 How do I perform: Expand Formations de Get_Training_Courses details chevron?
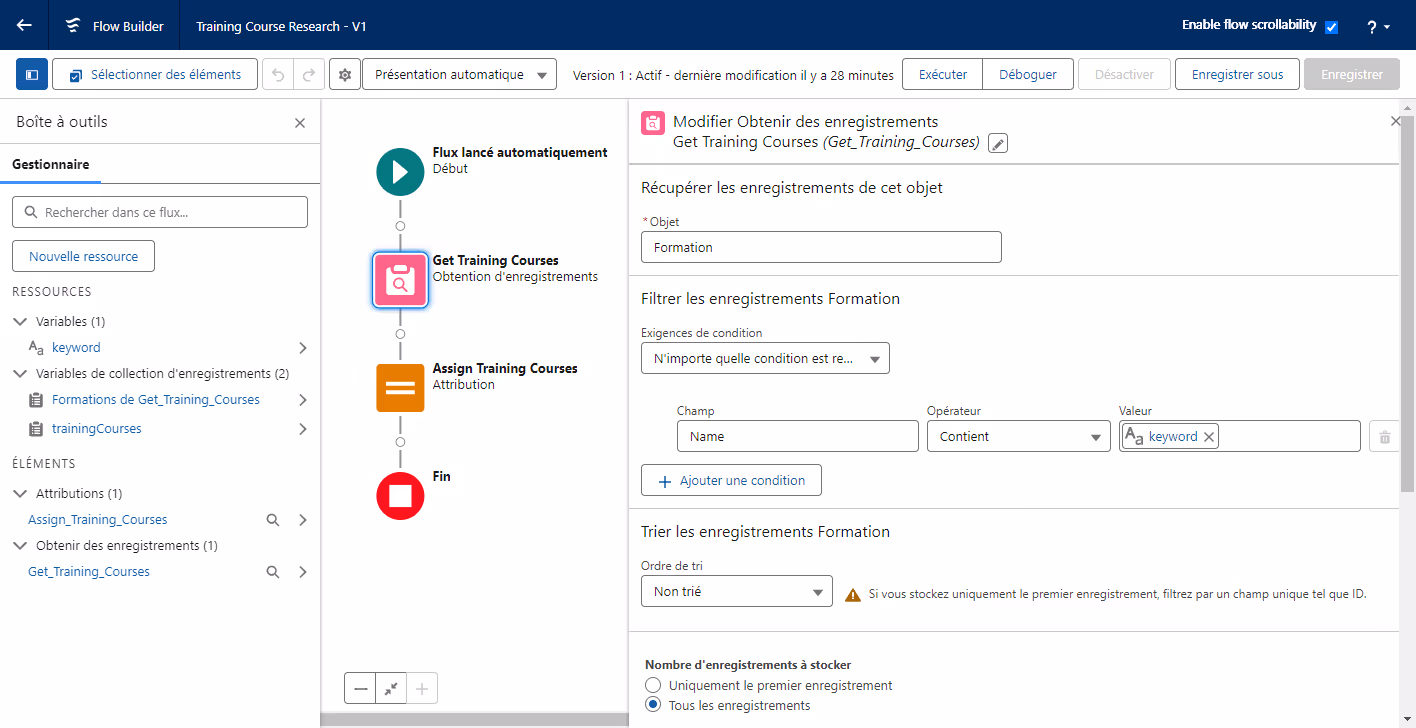303,400
